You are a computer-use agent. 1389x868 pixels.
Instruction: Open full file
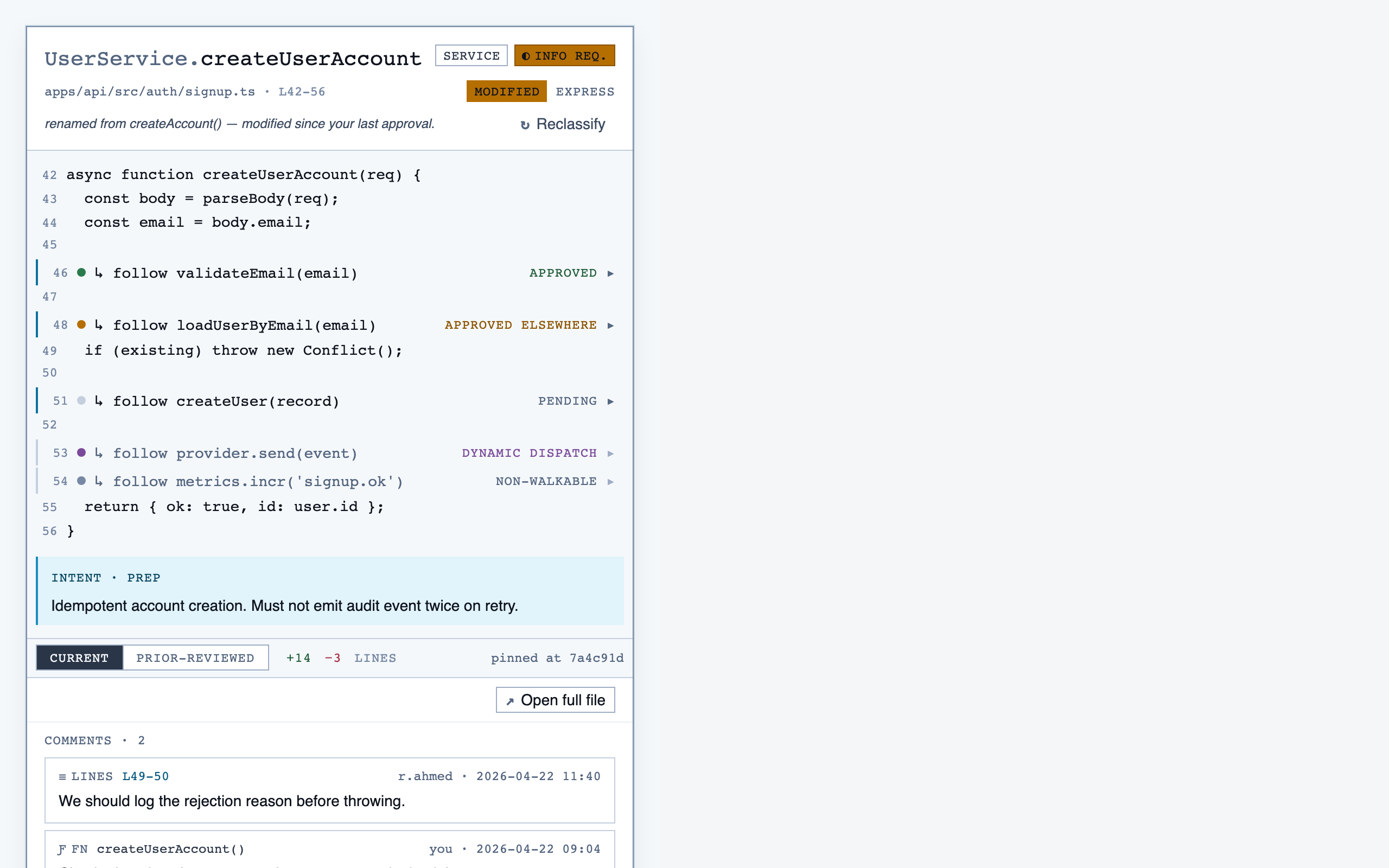coord(555,700)
